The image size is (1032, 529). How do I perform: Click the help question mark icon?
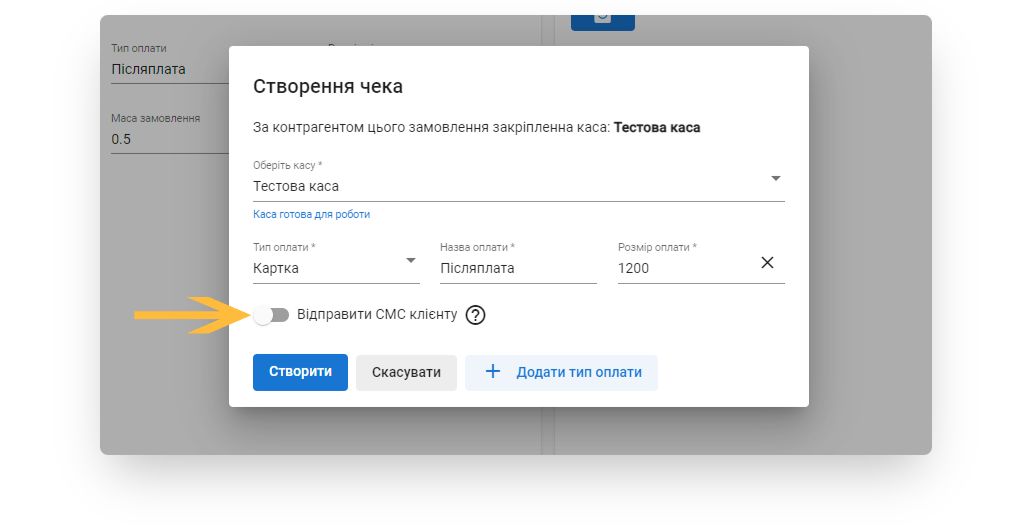coord(476,315)
